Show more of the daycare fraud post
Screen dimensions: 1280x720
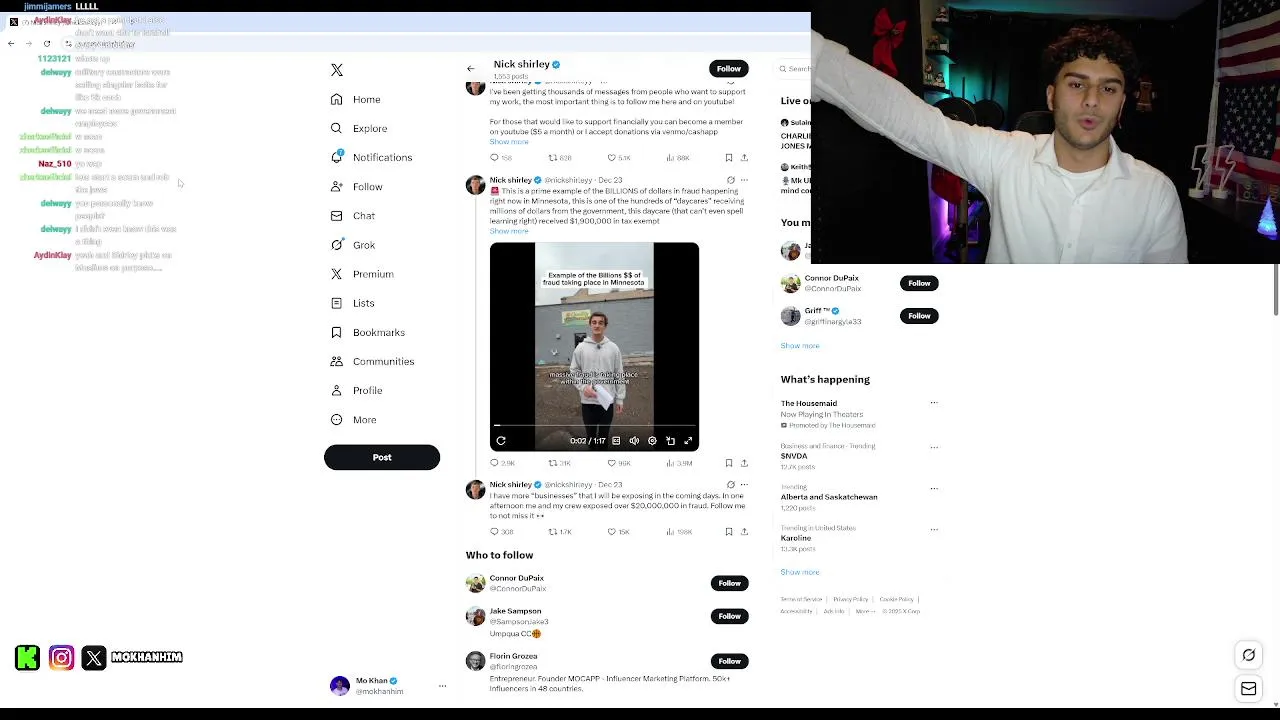tap(509, 231)
